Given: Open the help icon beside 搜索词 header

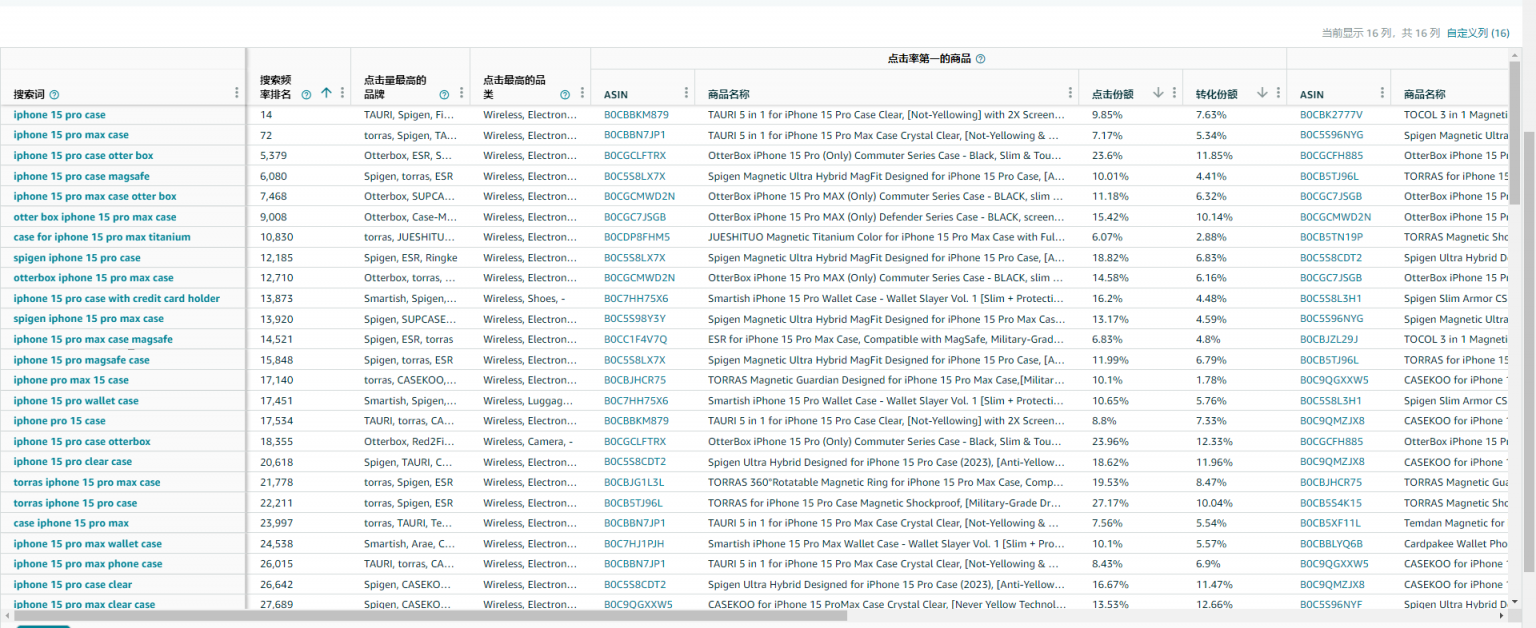Looking at the screenshot, I should click(x=54, y=94).
